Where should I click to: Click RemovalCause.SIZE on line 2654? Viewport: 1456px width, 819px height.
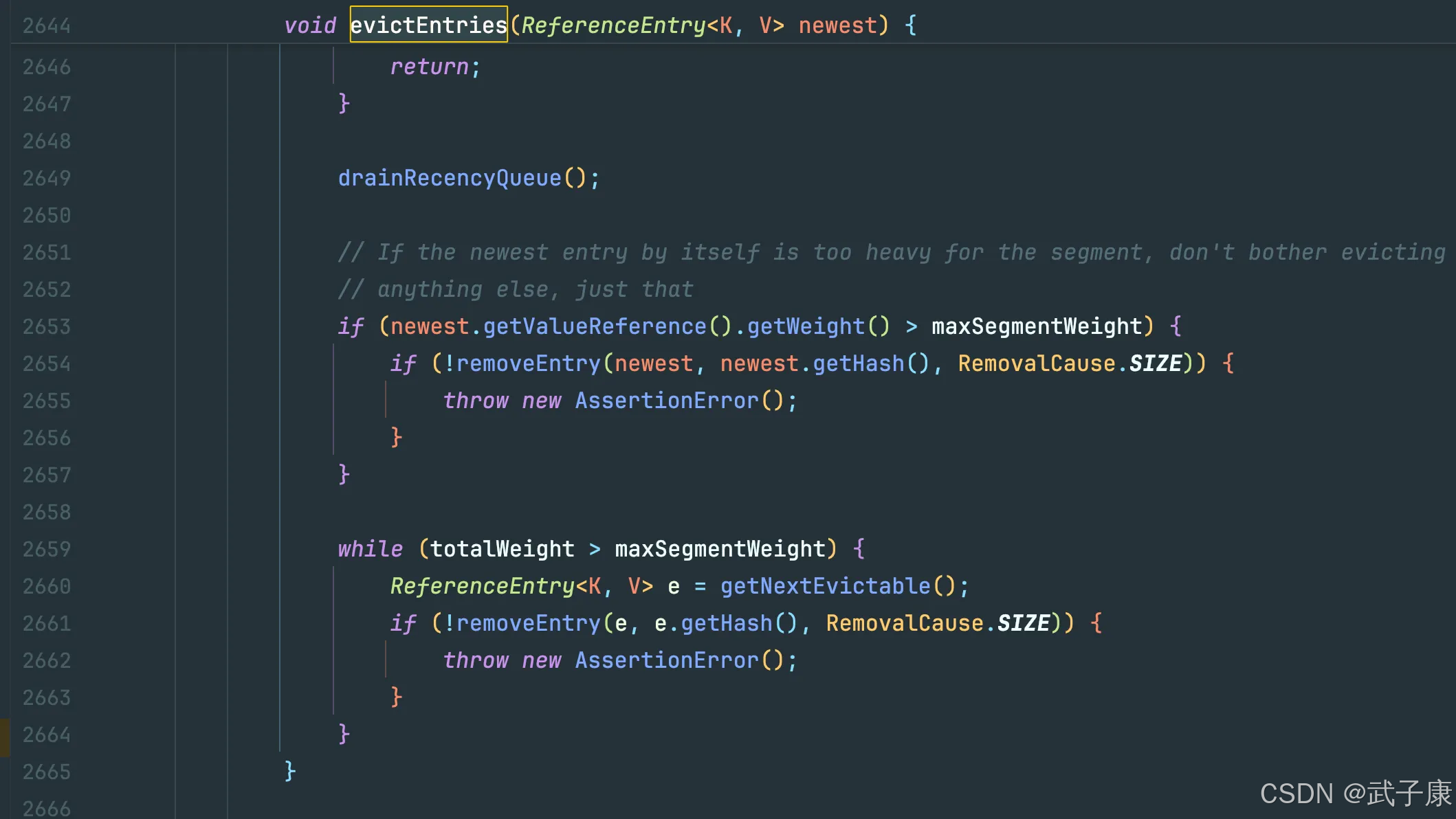[x=1070, y=363]
